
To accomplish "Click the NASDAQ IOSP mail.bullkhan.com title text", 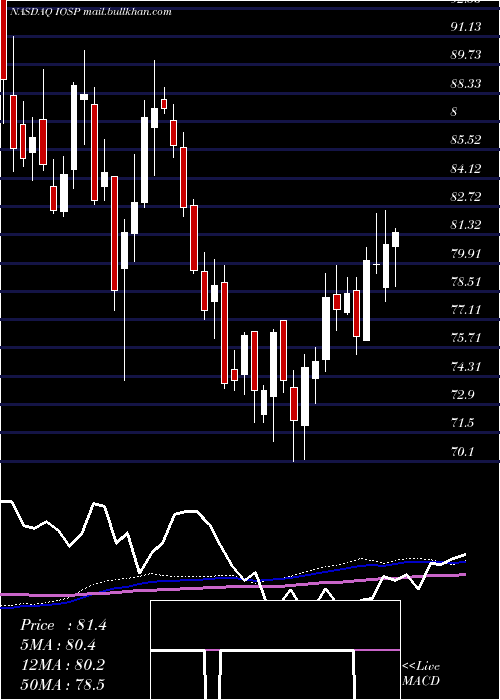I will click(x=90, y=12).
